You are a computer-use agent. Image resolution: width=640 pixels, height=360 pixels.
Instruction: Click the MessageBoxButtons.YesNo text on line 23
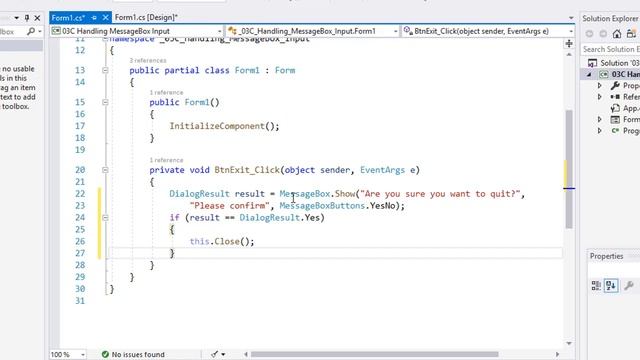339,206
